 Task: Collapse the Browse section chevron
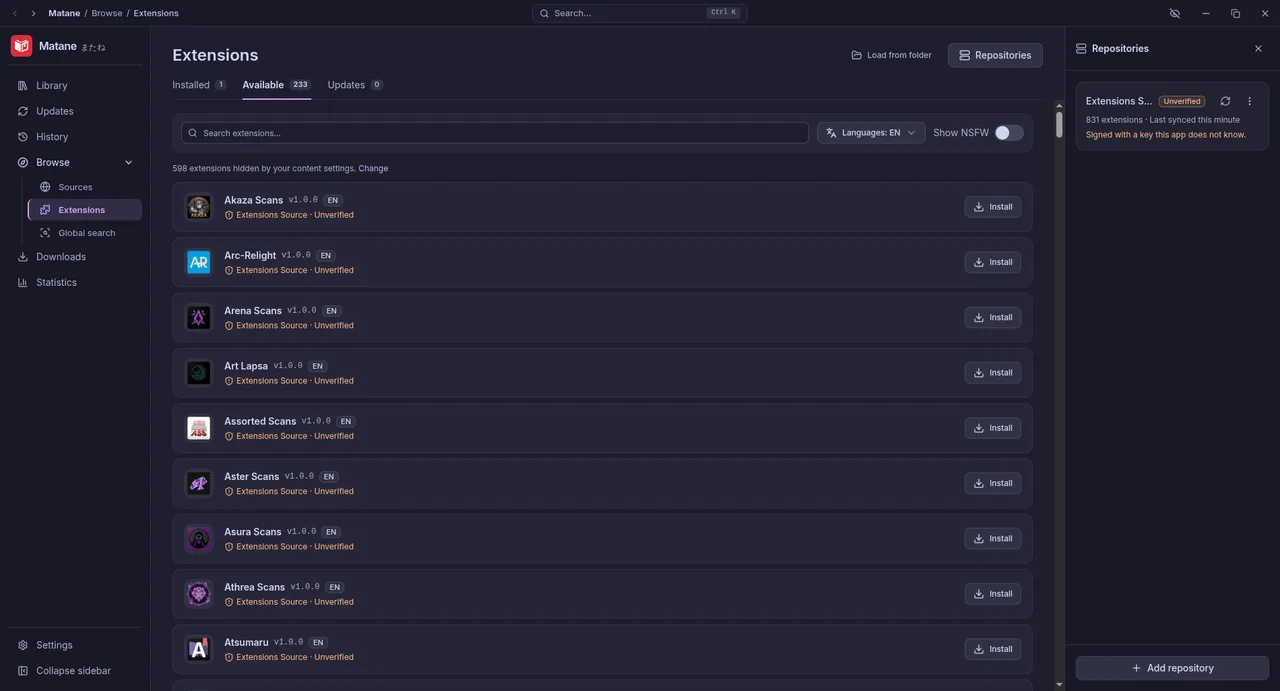click(x=128, y=162)
